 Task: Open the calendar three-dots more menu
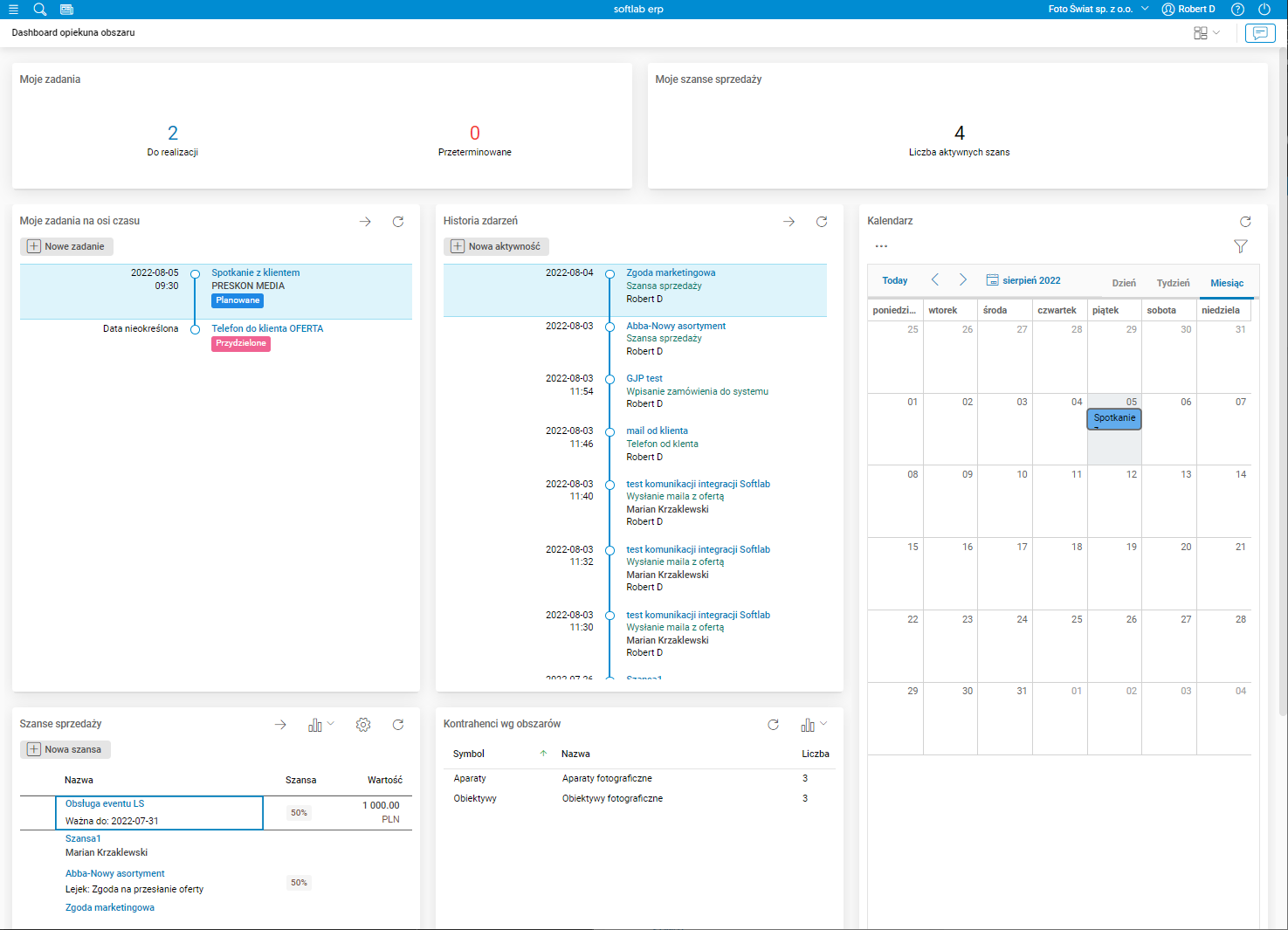(881, 246)
